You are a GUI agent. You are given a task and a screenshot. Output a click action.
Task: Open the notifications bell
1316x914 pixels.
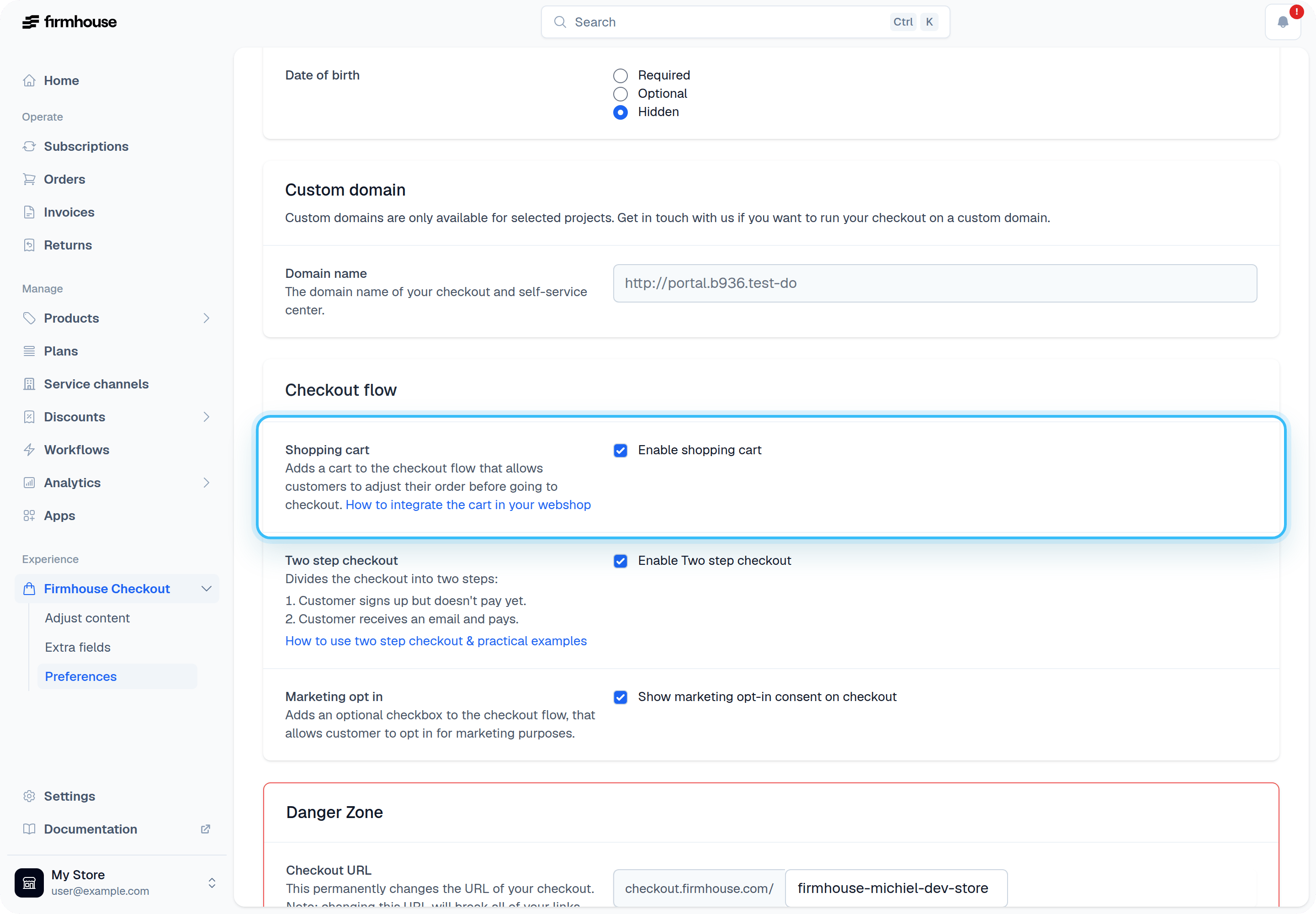pos(1283,22)
